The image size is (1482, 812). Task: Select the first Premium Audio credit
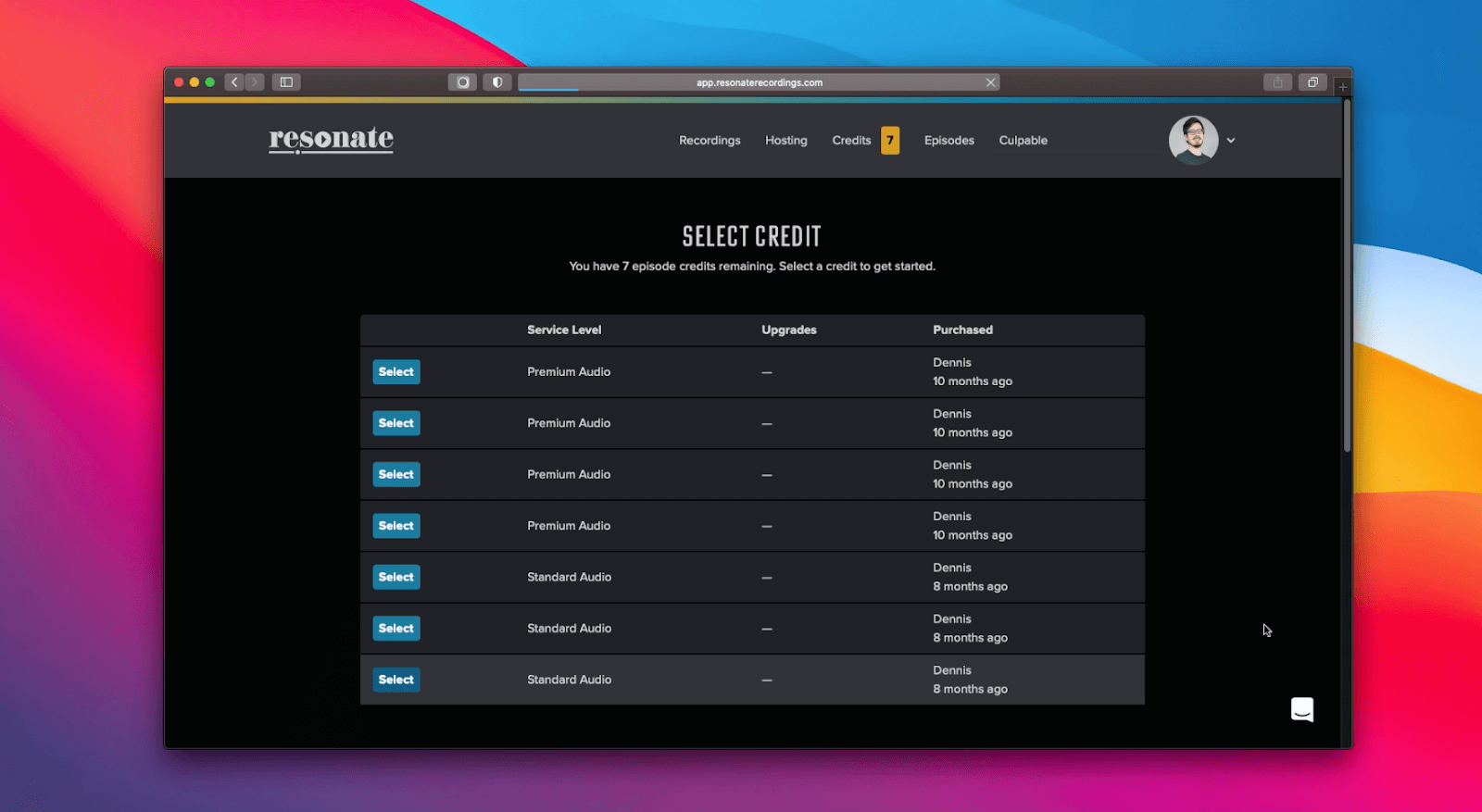[x=396, y=372]
